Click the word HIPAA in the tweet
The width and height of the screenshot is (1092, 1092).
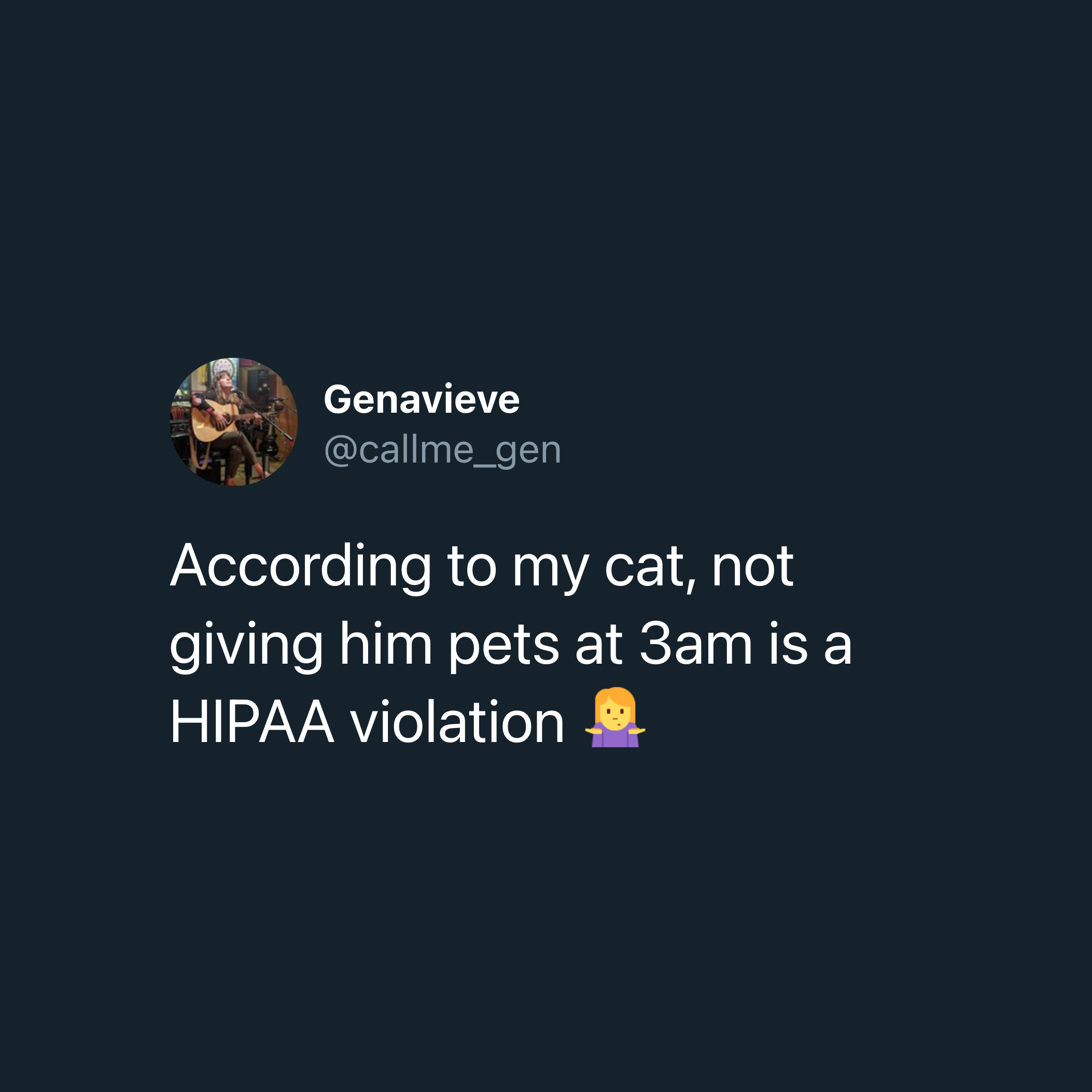pyautogui.click(x=252, y=722)
